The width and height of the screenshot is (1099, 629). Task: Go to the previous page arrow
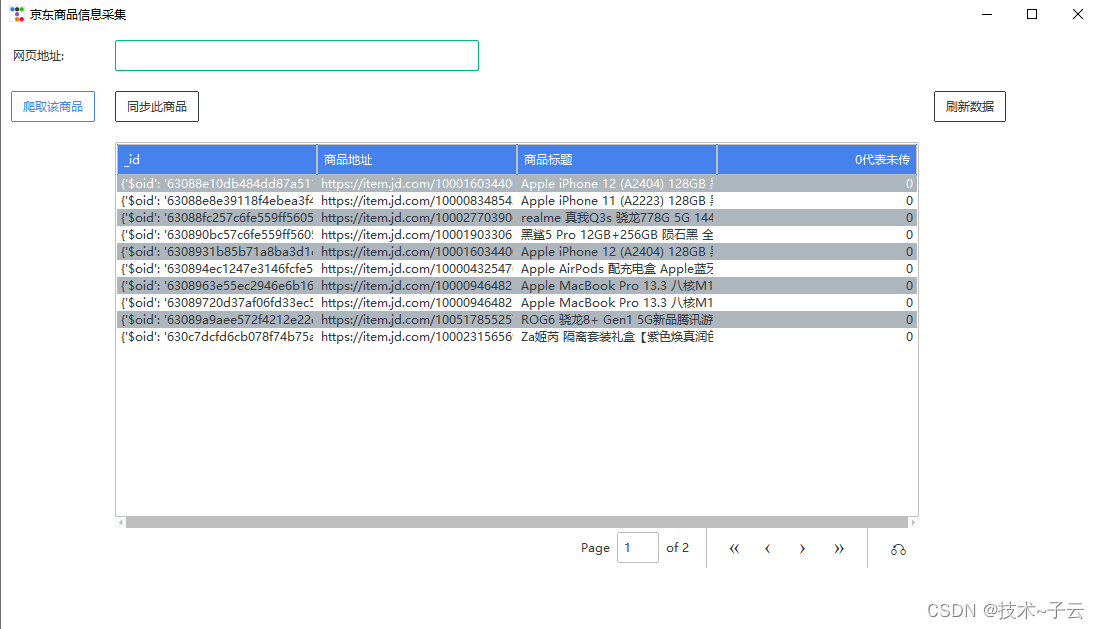point(767,549)
